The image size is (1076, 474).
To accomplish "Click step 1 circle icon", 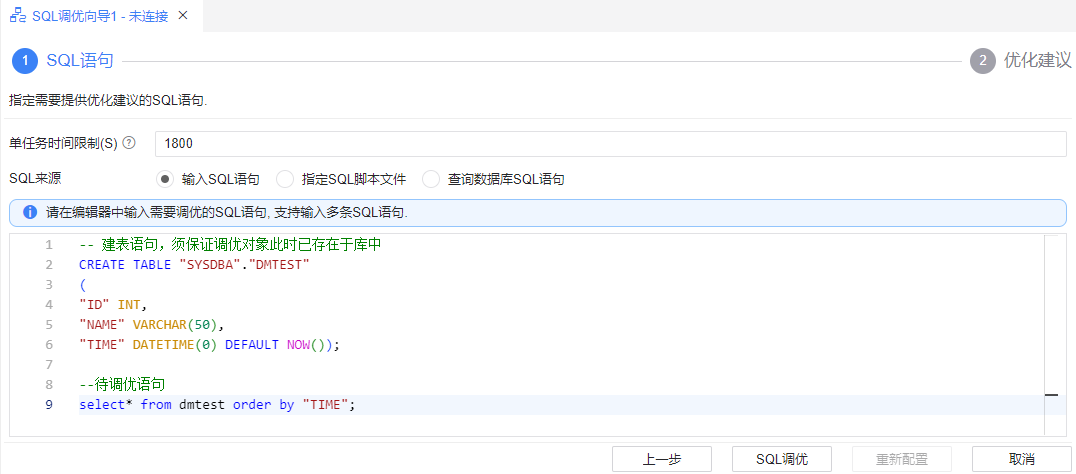I will [25, 61].
